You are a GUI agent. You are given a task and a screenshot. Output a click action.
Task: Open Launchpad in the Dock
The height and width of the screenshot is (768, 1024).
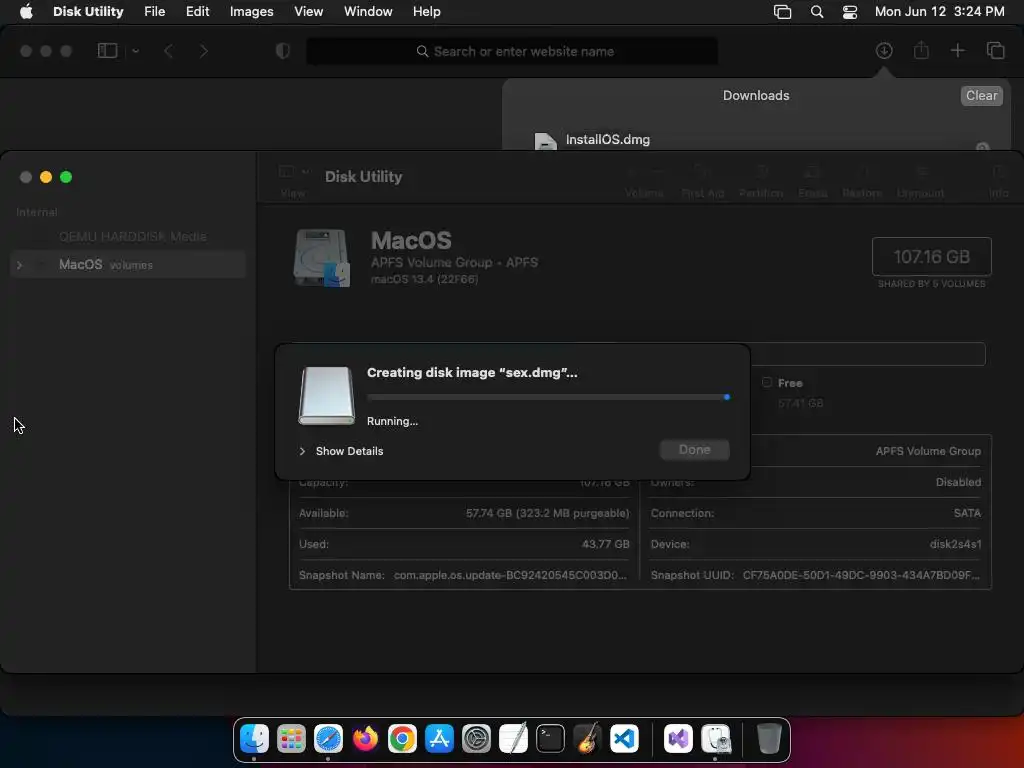(x=291, y=739)
